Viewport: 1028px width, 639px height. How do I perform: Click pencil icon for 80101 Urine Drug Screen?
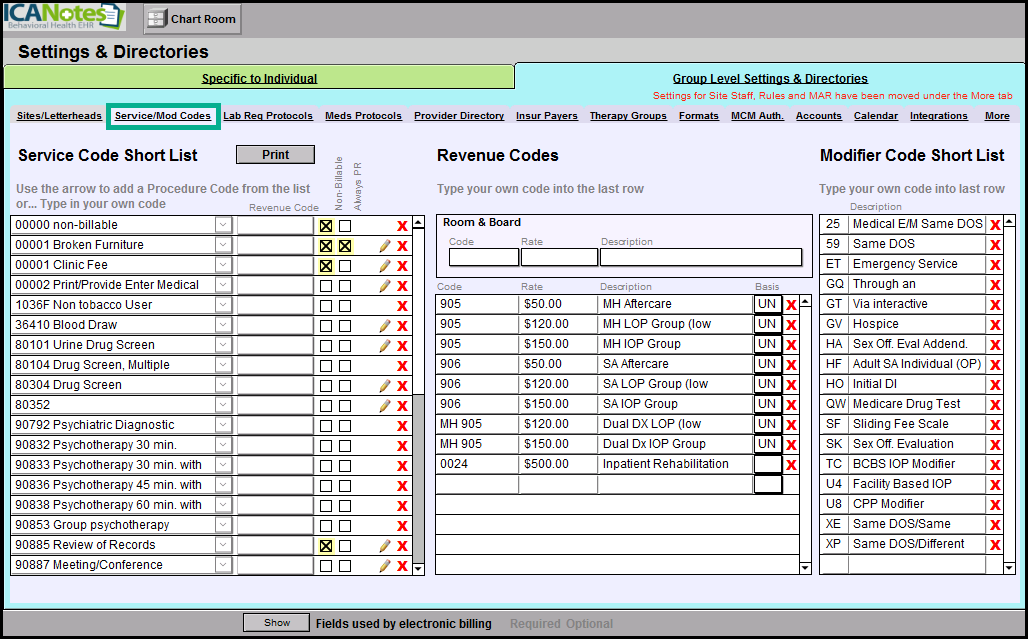[384, 346]
